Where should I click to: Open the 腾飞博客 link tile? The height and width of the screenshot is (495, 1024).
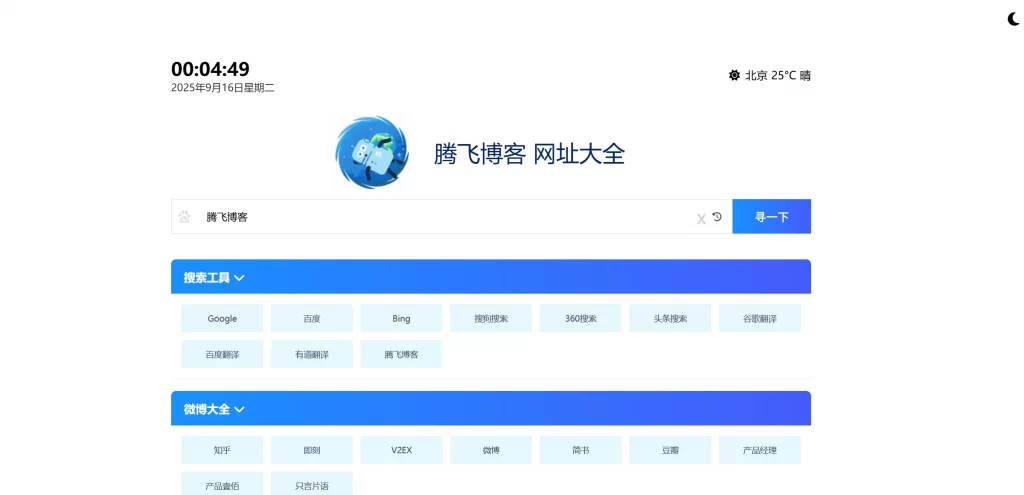[402, 355]
